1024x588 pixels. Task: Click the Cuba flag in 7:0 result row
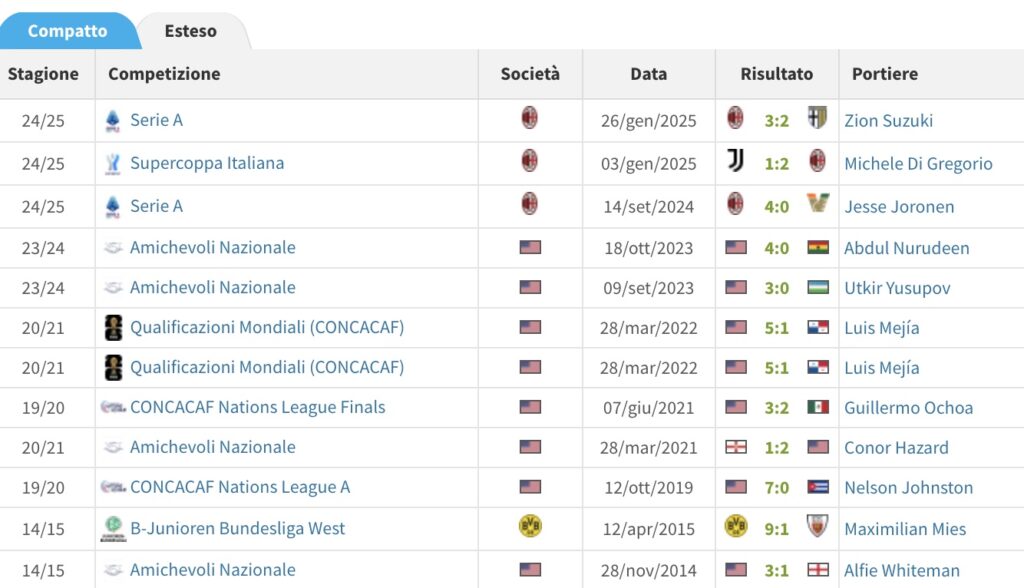tap(817, 487)
